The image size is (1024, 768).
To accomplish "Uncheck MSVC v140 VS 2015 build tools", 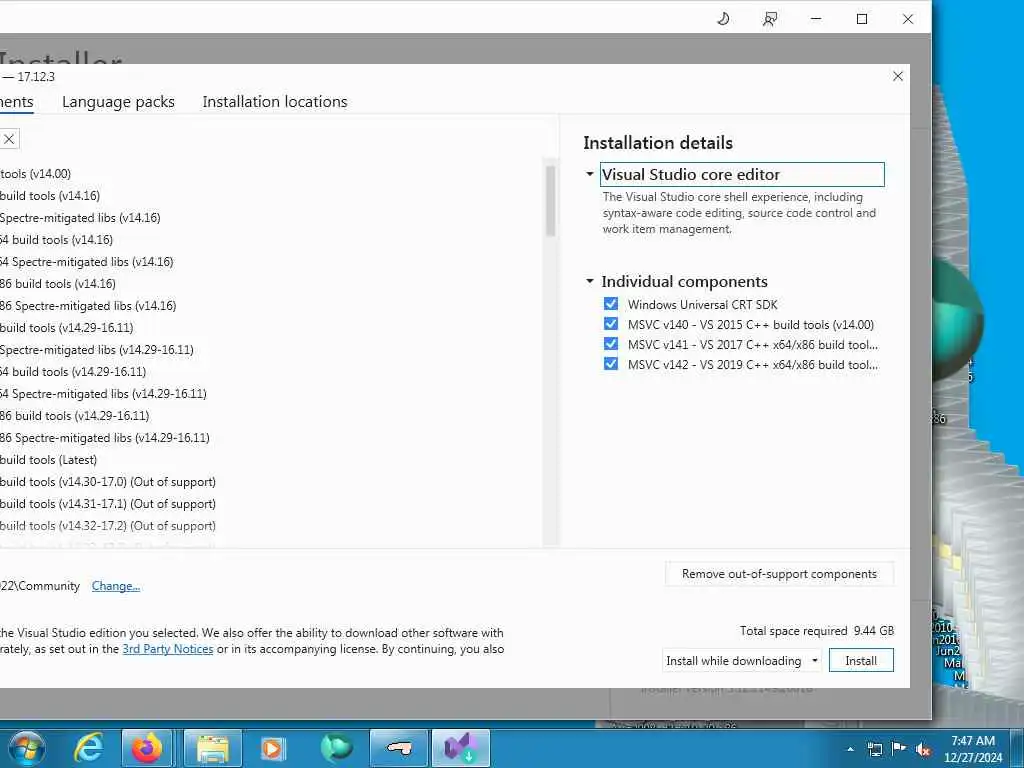I will (x=611, y=324).
